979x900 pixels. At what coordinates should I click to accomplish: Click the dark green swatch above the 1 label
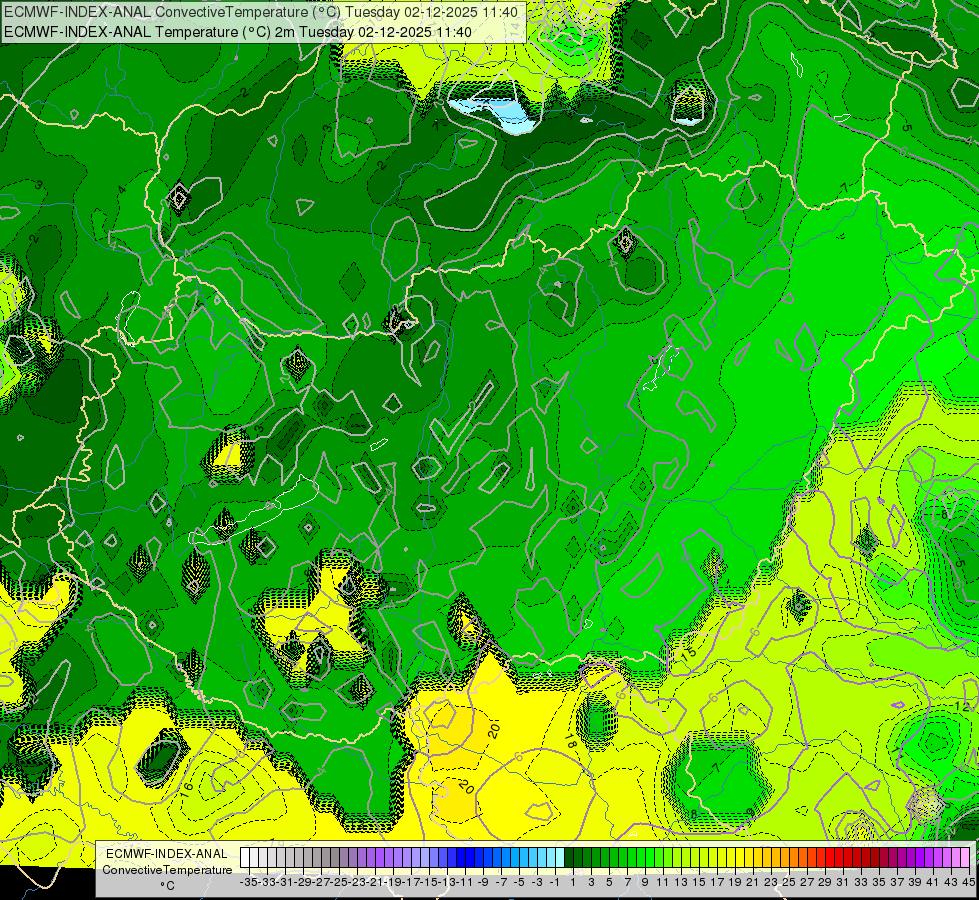coord(569,858)
